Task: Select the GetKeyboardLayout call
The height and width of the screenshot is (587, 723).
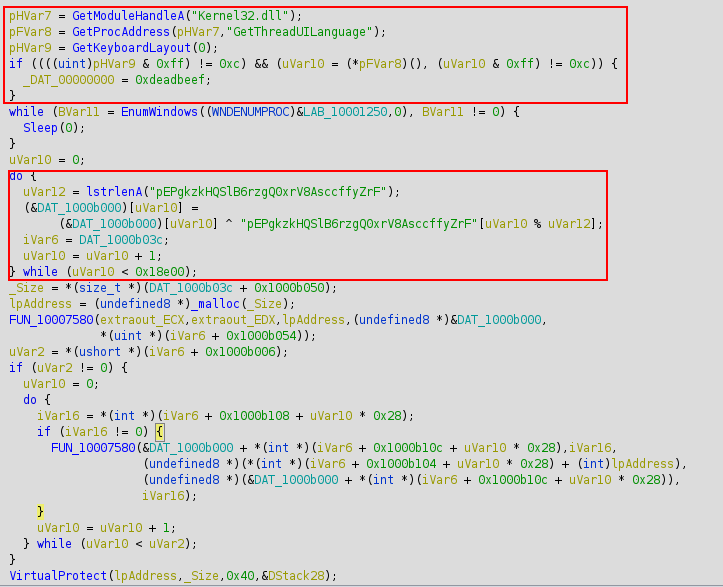Action: pyautogui.click(x=131, y=48)
